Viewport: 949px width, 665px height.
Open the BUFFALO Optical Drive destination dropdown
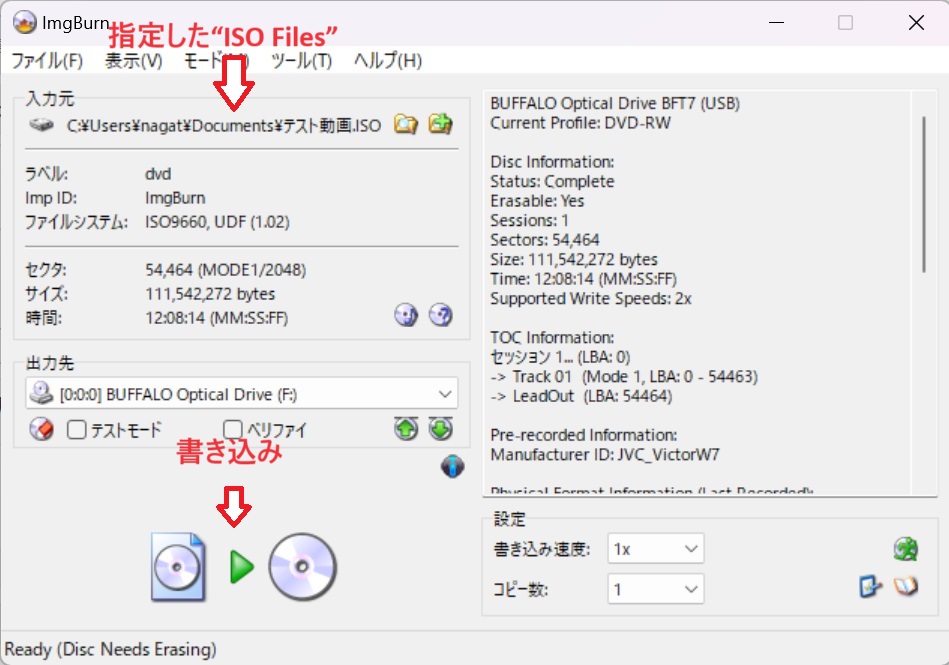click(241, 394)
